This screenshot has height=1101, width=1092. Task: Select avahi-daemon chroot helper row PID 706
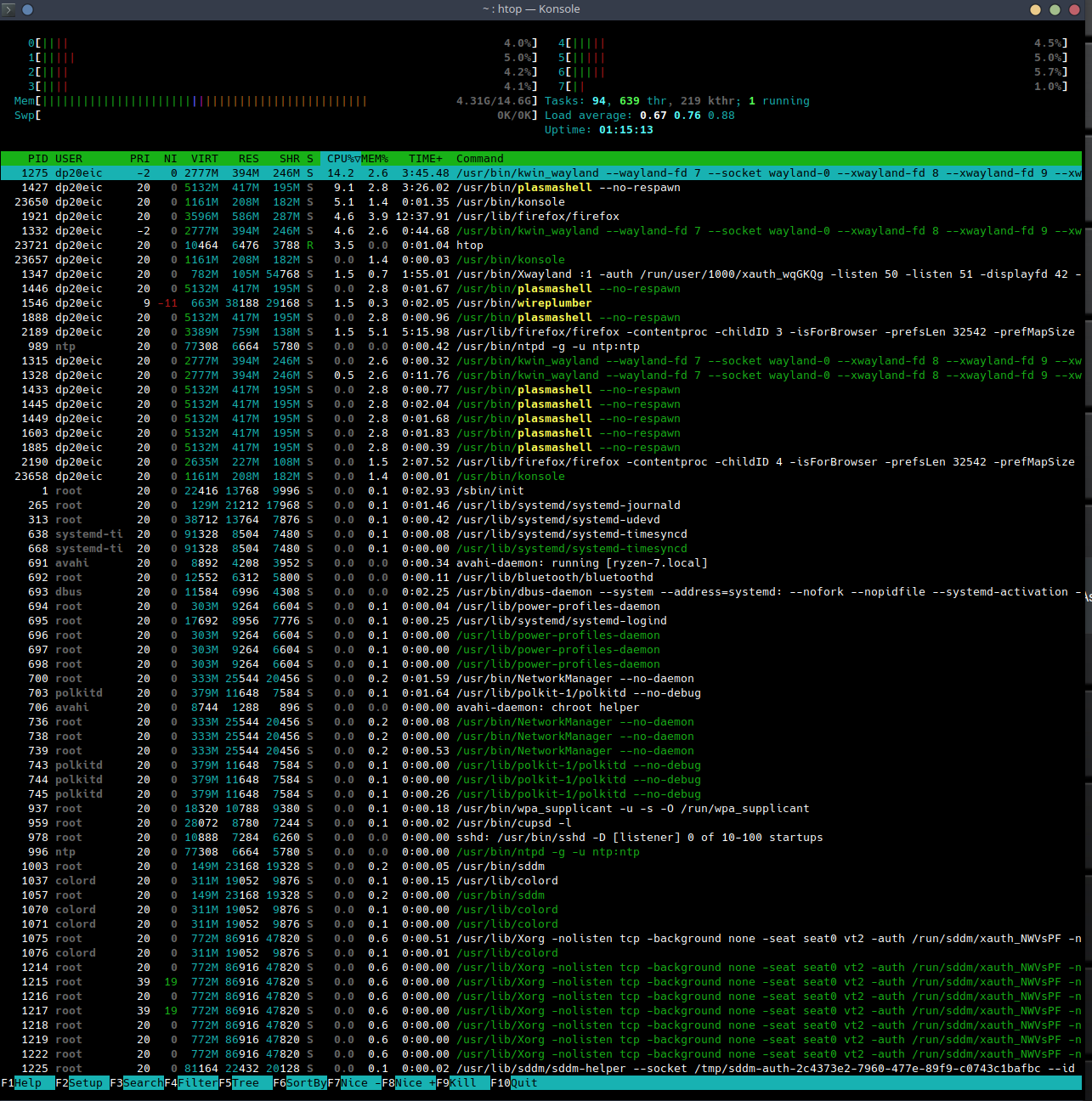(541, 708)
